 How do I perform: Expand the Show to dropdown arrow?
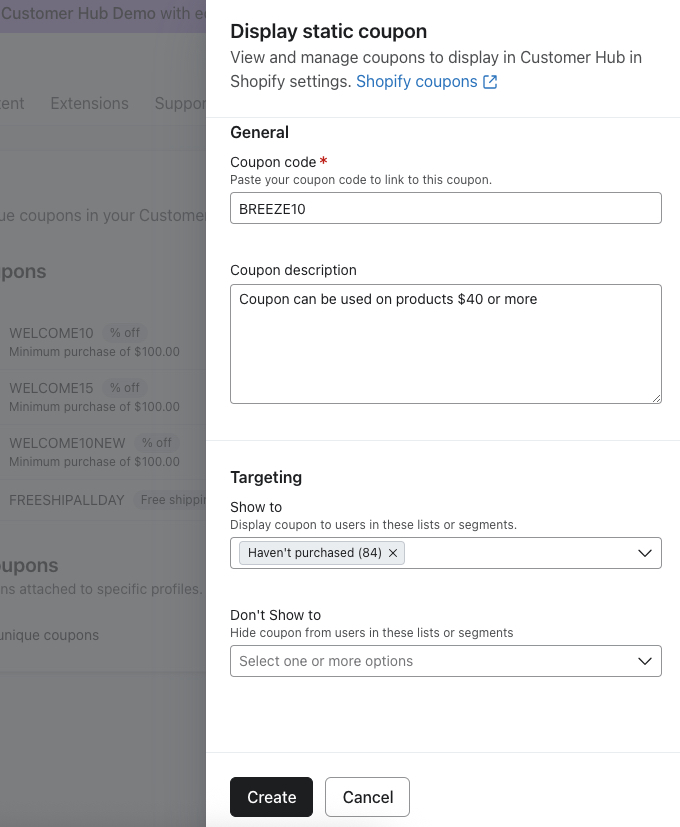645,553
